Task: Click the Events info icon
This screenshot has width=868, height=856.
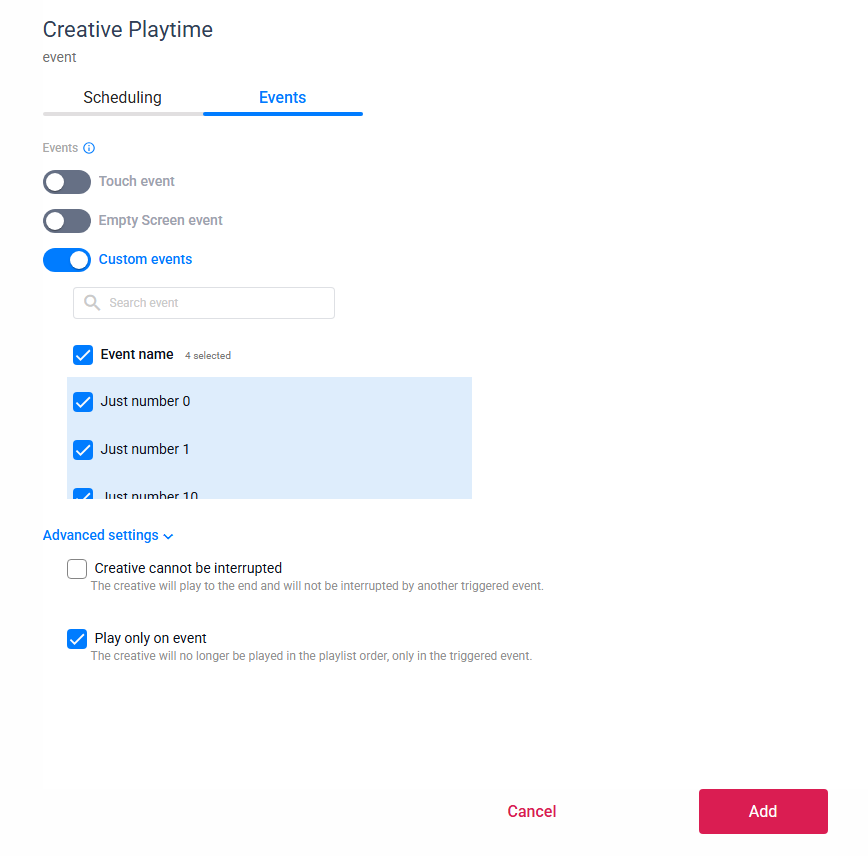Action: coord(89,148)
